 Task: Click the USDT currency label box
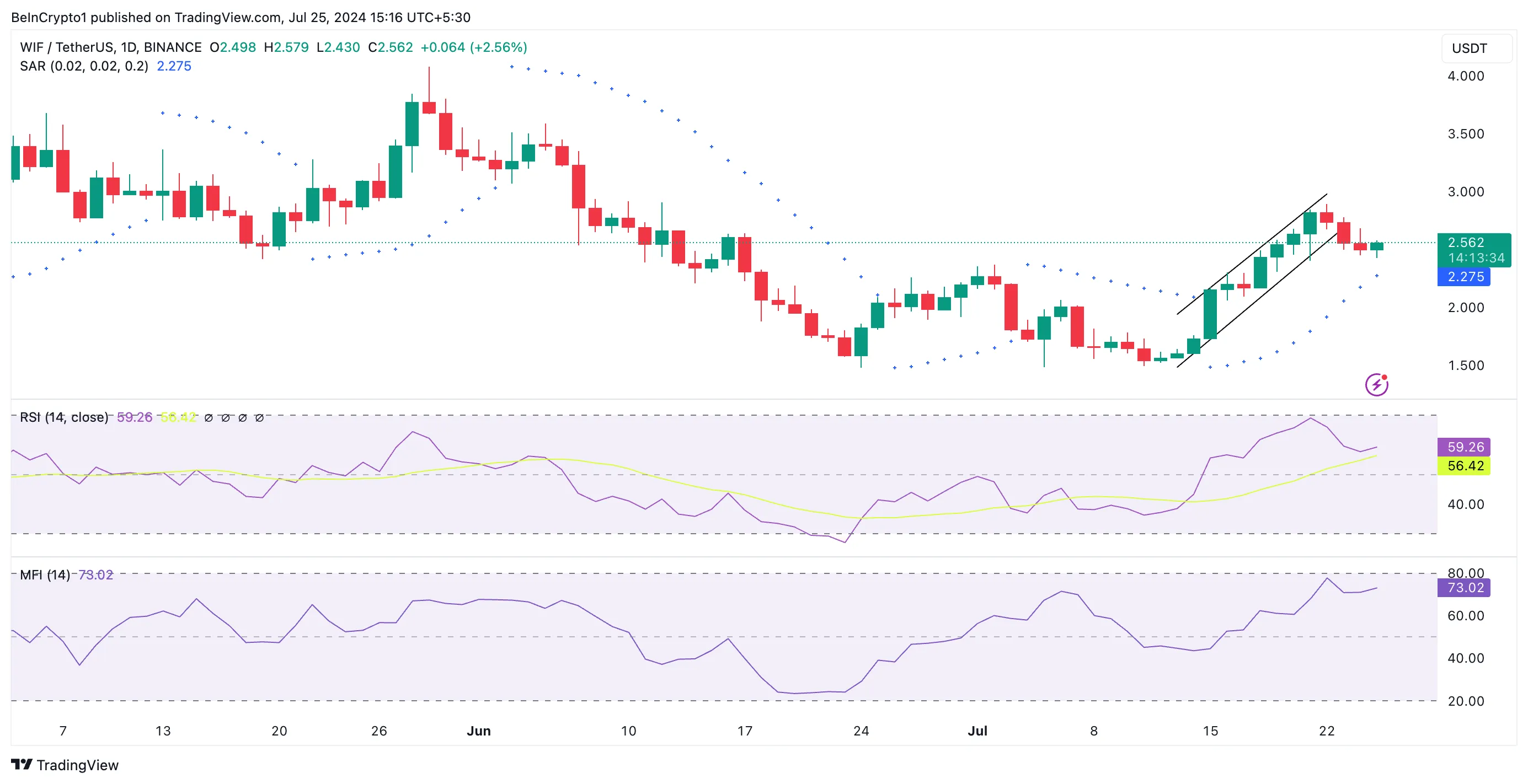(x=1476, y=49)
